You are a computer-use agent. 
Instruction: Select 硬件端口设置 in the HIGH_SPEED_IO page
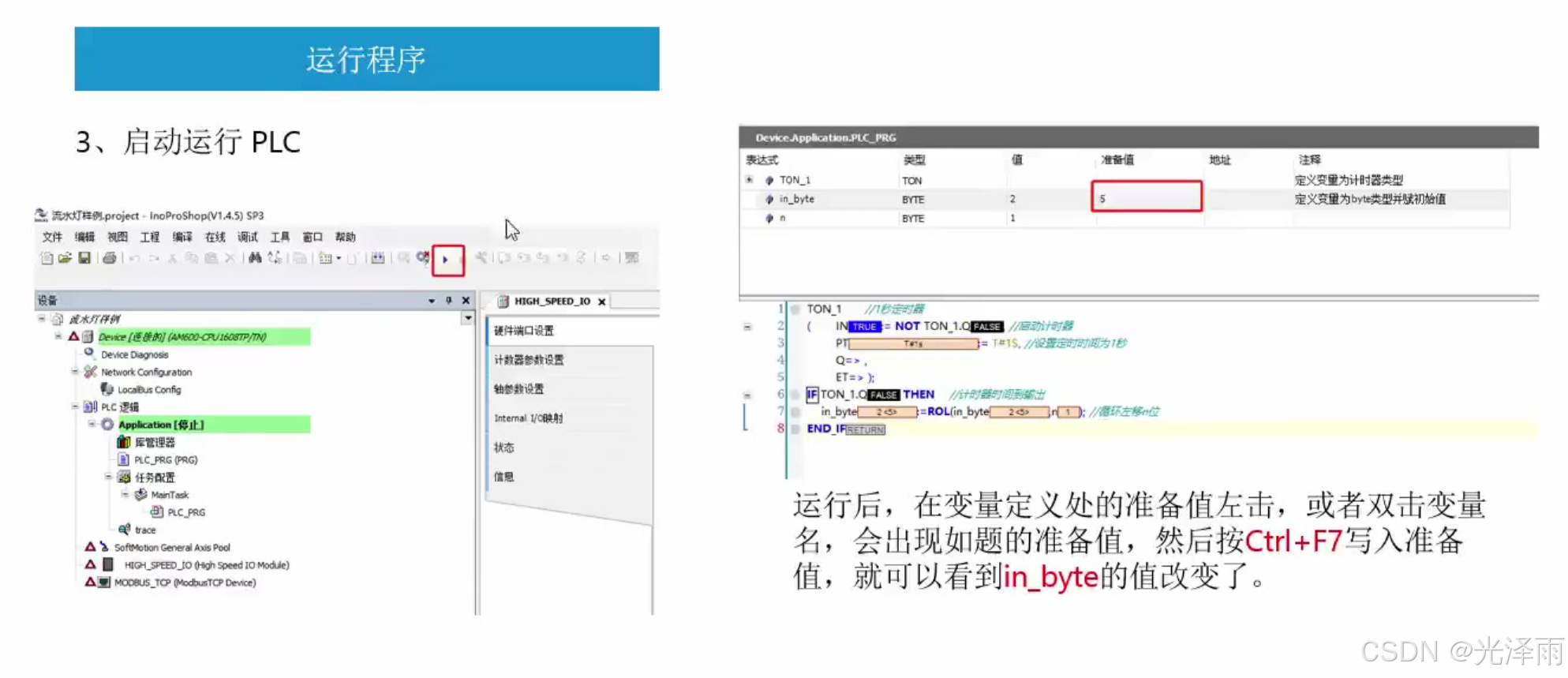[x=524, y=331]
